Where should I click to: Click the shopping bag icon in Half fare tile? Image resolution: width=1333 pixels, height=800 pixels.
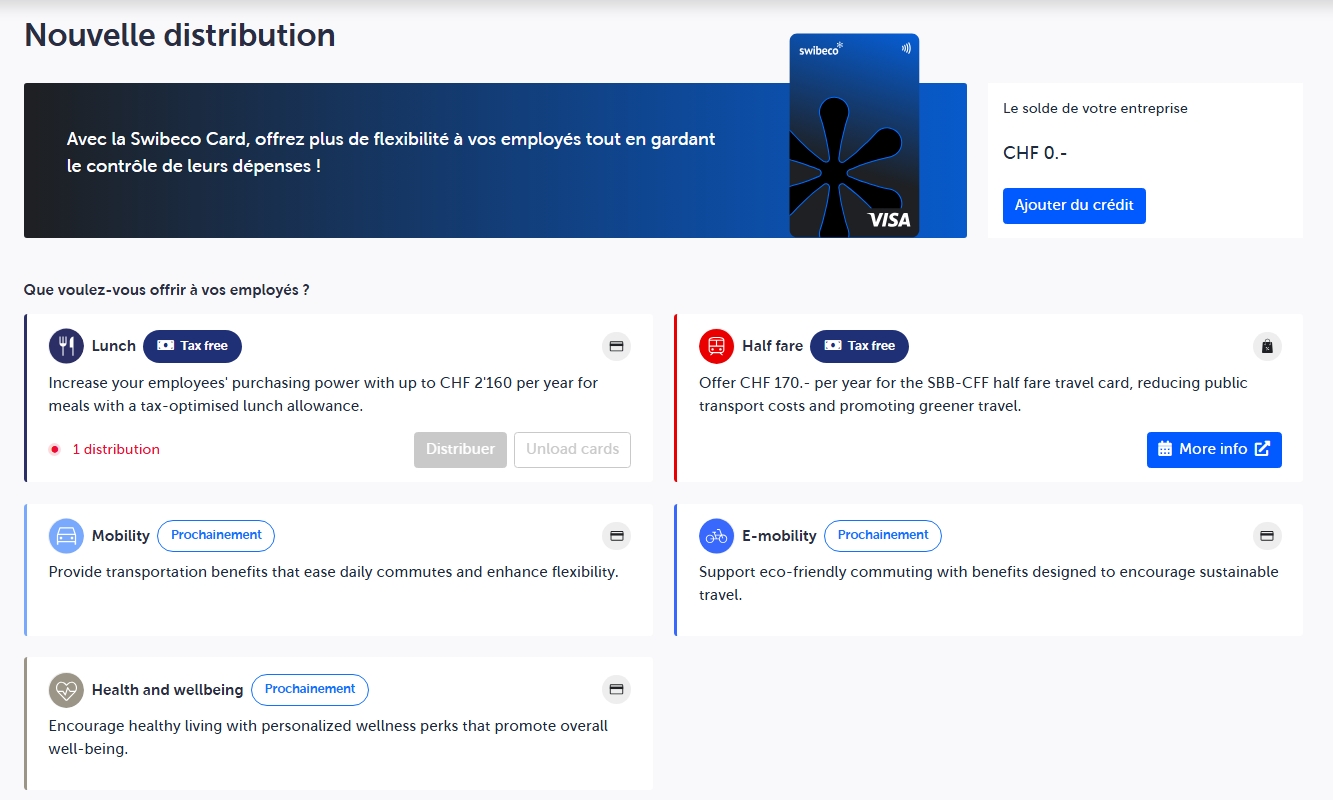[x=1267, y=346]
